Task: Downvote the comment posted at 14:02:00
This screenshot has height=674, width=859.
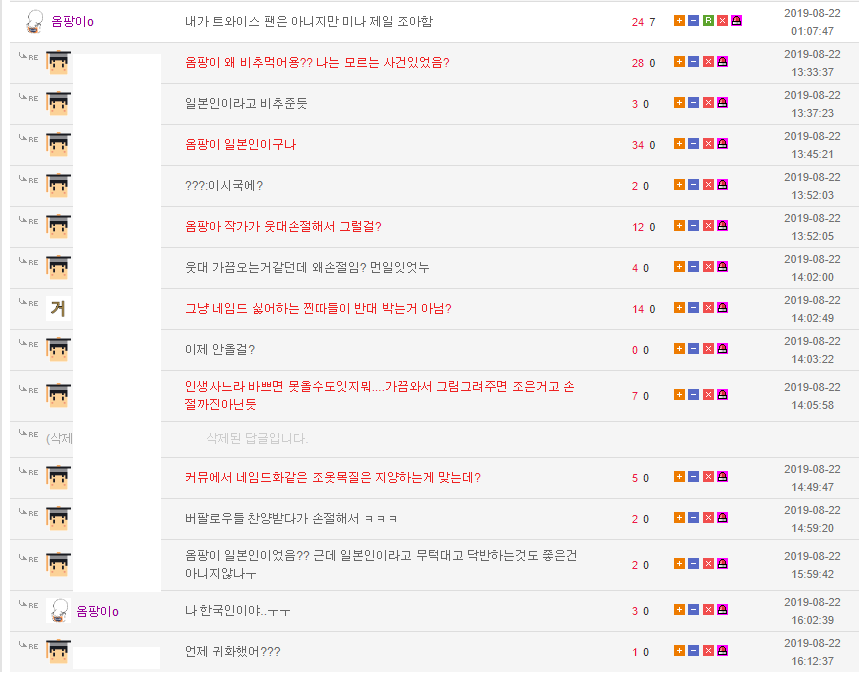Action: point(693,267)
